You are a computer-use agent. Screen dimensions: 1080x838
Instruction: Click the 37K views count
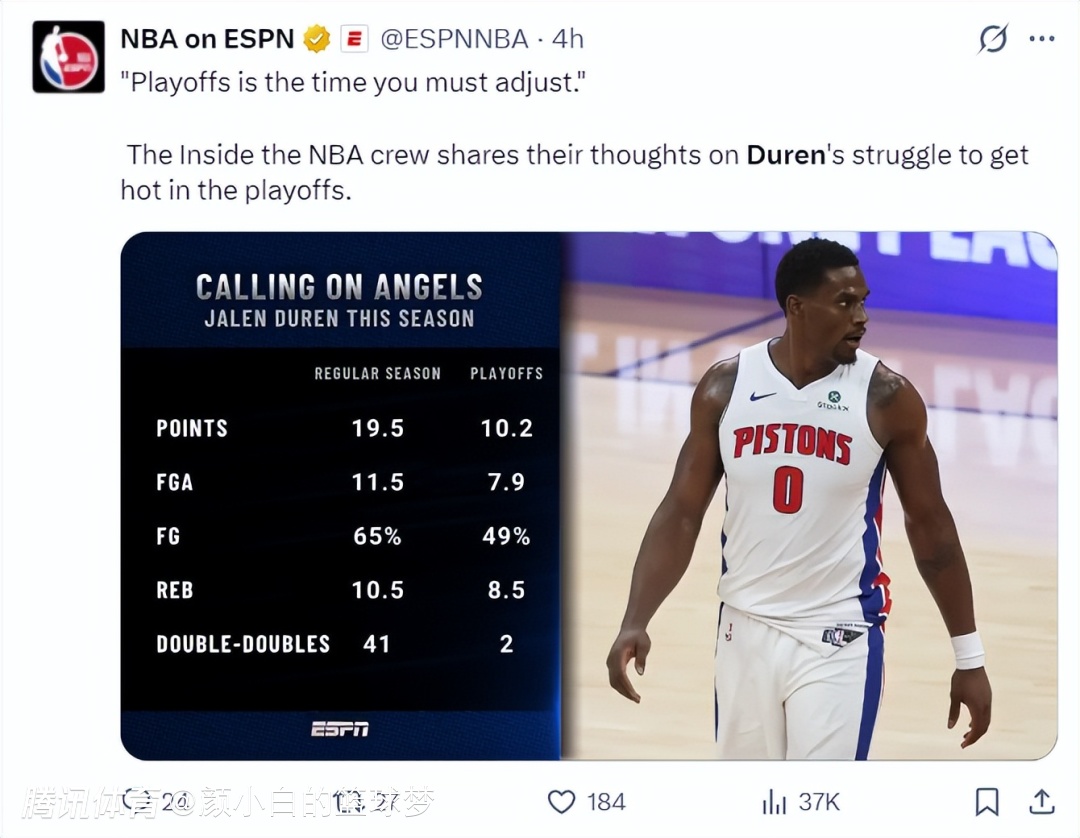(x=819, y=802)
